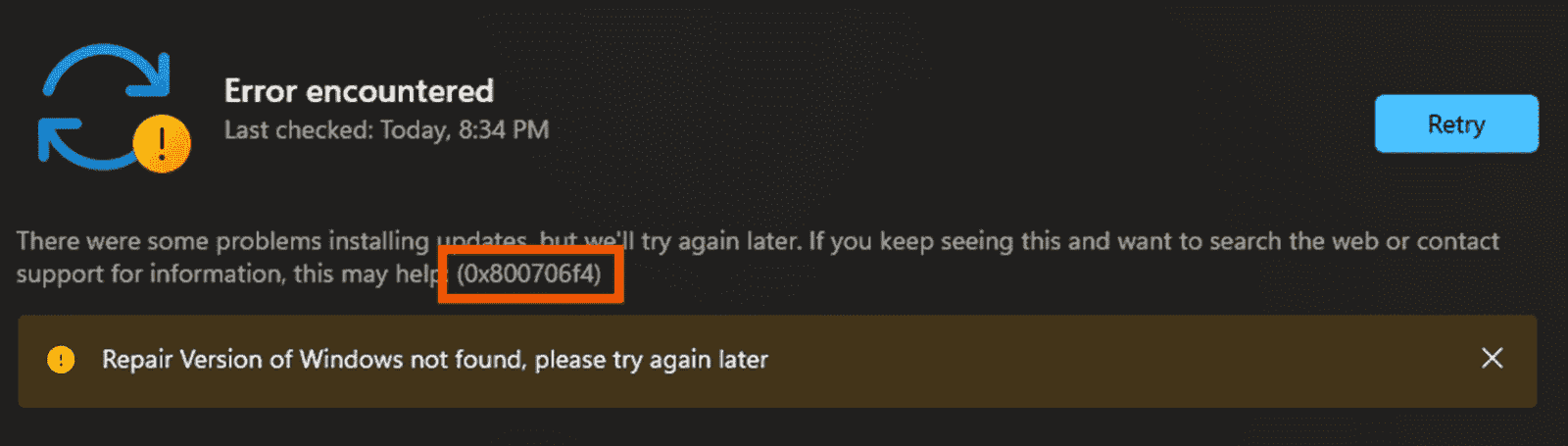Screen dimensions: 1568x446
Task: Click 'please try again later' in banner
Action: pyautogui.click(x=652, y=360)
